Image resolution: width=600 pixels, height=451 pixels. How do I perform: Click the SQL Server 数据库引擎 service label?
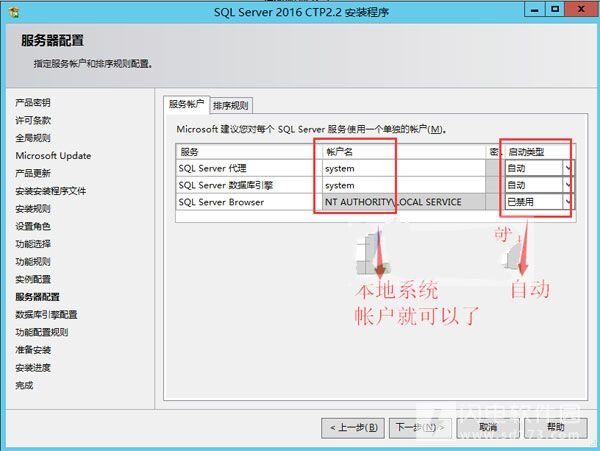pos(225,185)
